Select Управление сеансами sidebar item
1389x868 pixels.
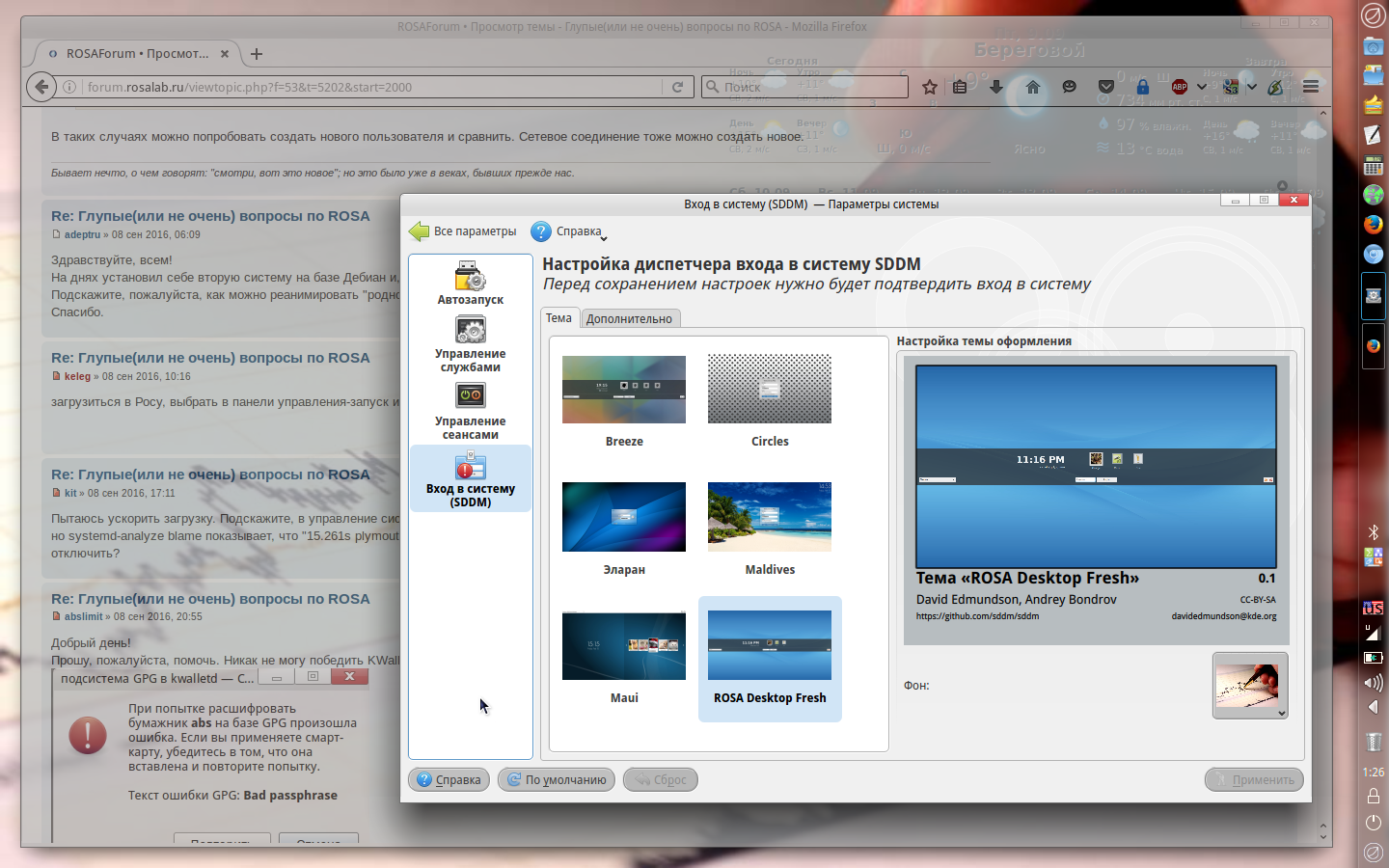tap(470, 411)
